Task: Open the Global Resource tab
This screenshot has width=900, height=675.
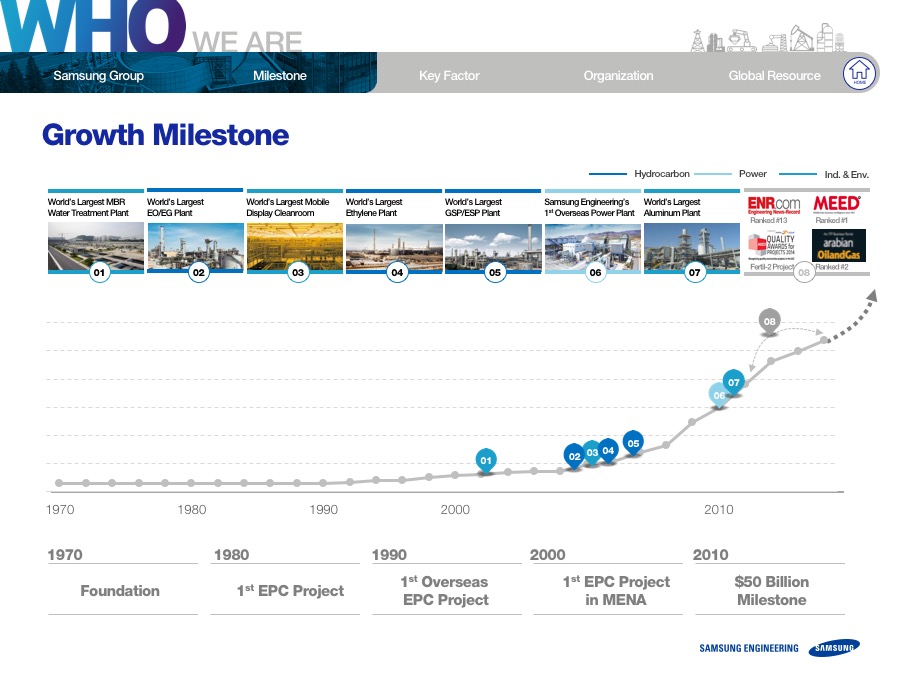Action: pos(774,75)
